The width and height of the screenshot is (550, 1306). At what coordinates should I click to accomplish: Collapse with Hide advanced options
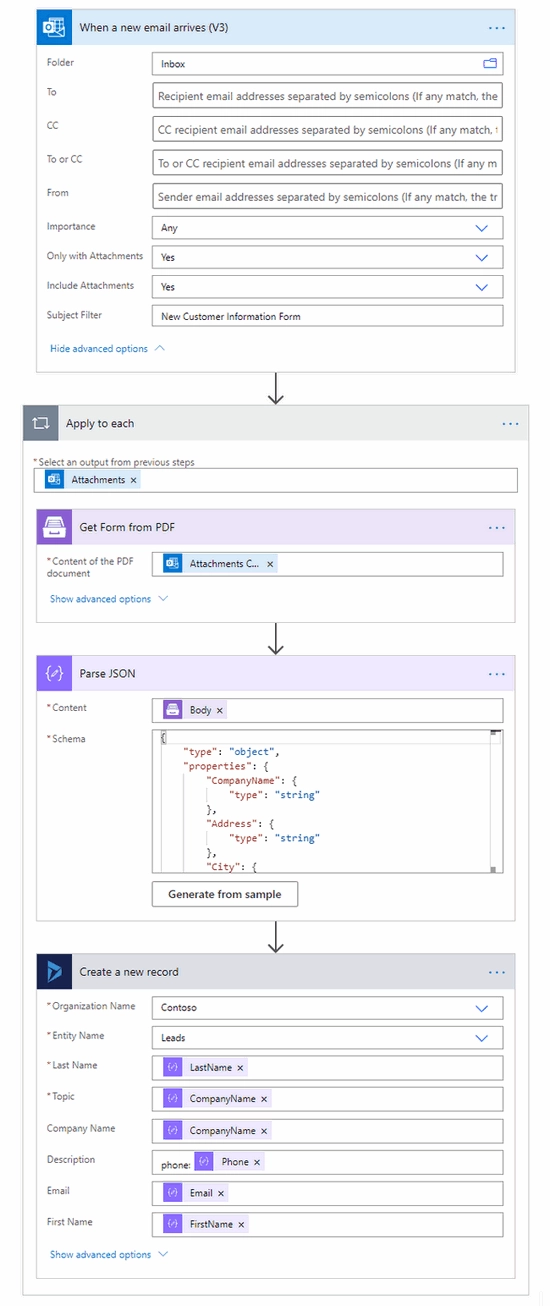(x=107, y=349)
